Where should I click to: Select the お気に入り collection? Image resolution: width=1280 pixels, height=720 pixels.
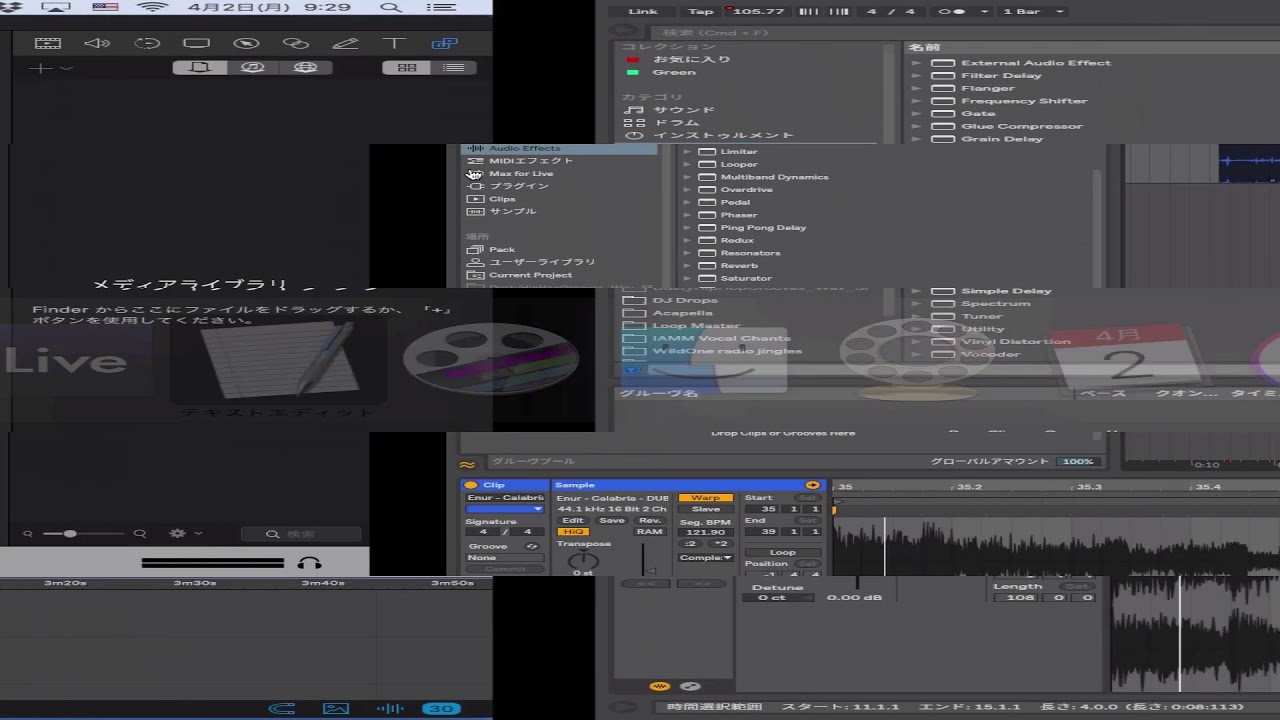coord(692,59)
